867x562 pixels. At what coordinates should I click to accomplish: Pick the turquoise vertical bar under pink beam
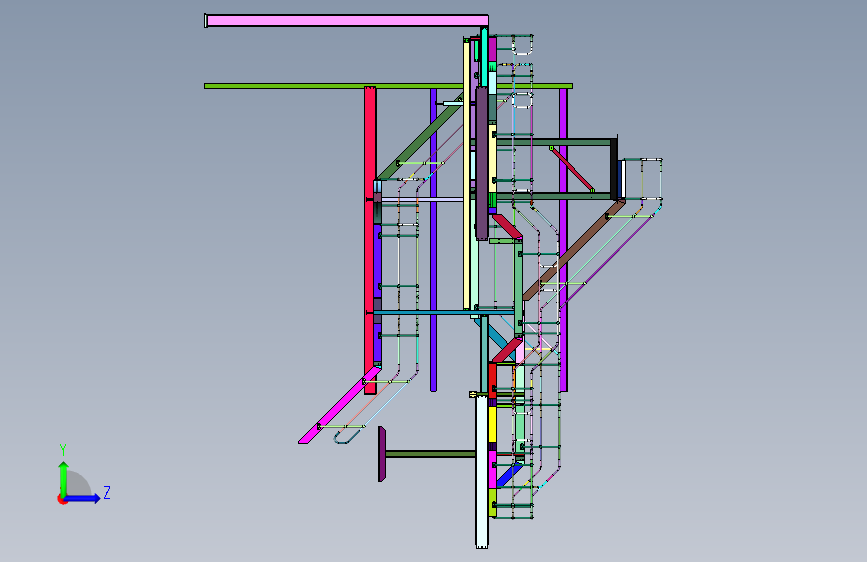484,57
